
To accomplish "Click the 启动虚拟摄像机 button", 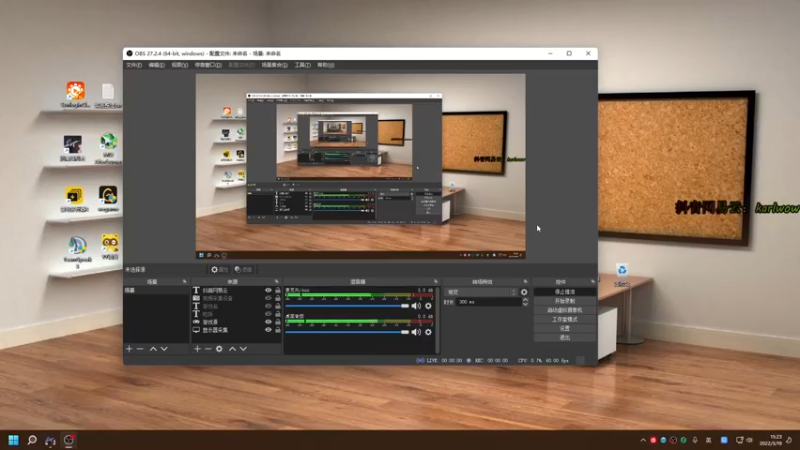I will 565,310.
